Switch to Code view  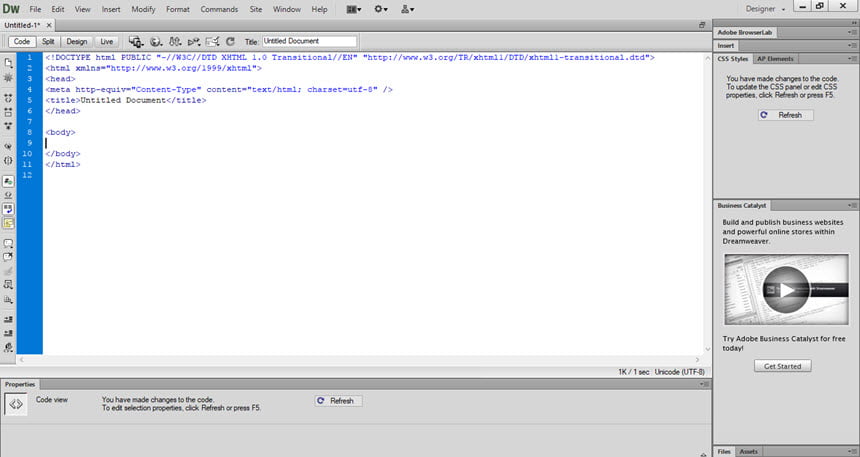point(22,42)
